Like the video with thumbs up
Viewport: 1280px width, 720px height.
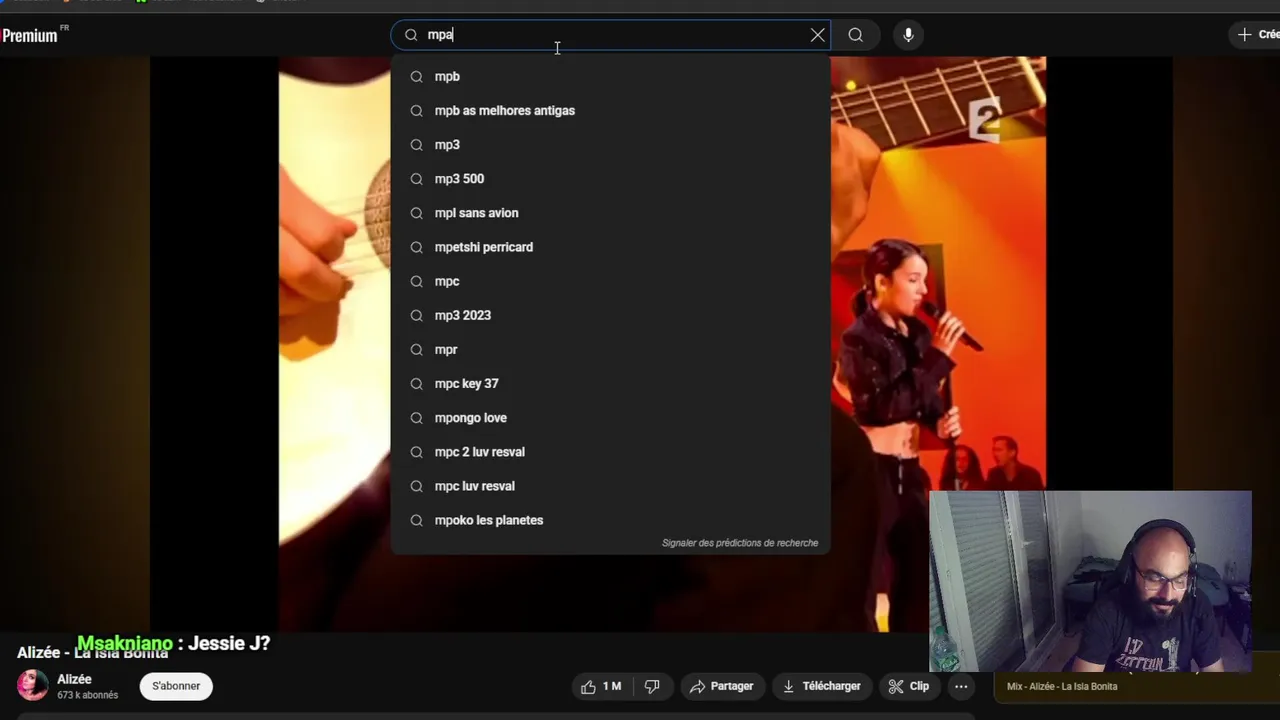coord(601,686)
